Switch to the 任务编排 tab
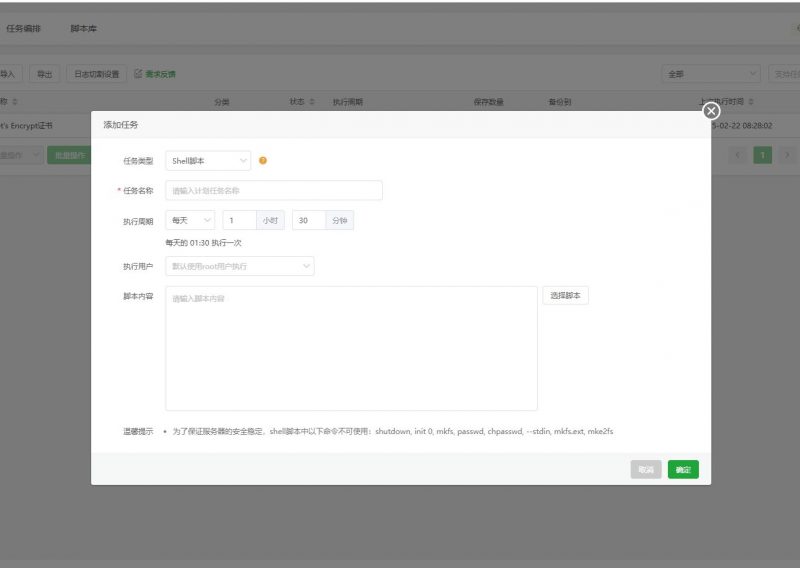The image size is (800, 568). (x=23, y=29)
